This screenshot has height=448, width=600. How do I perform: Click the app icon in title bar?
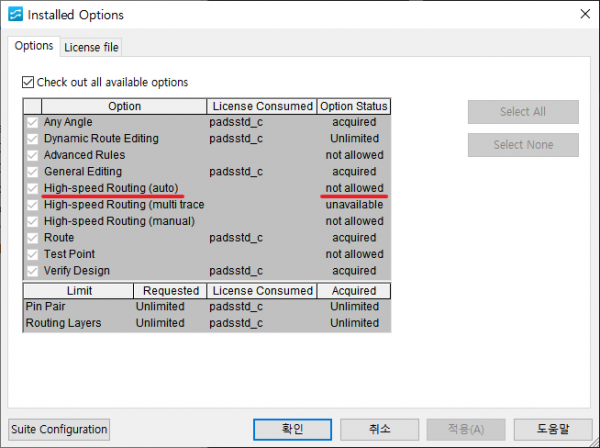tap(13, 15)
